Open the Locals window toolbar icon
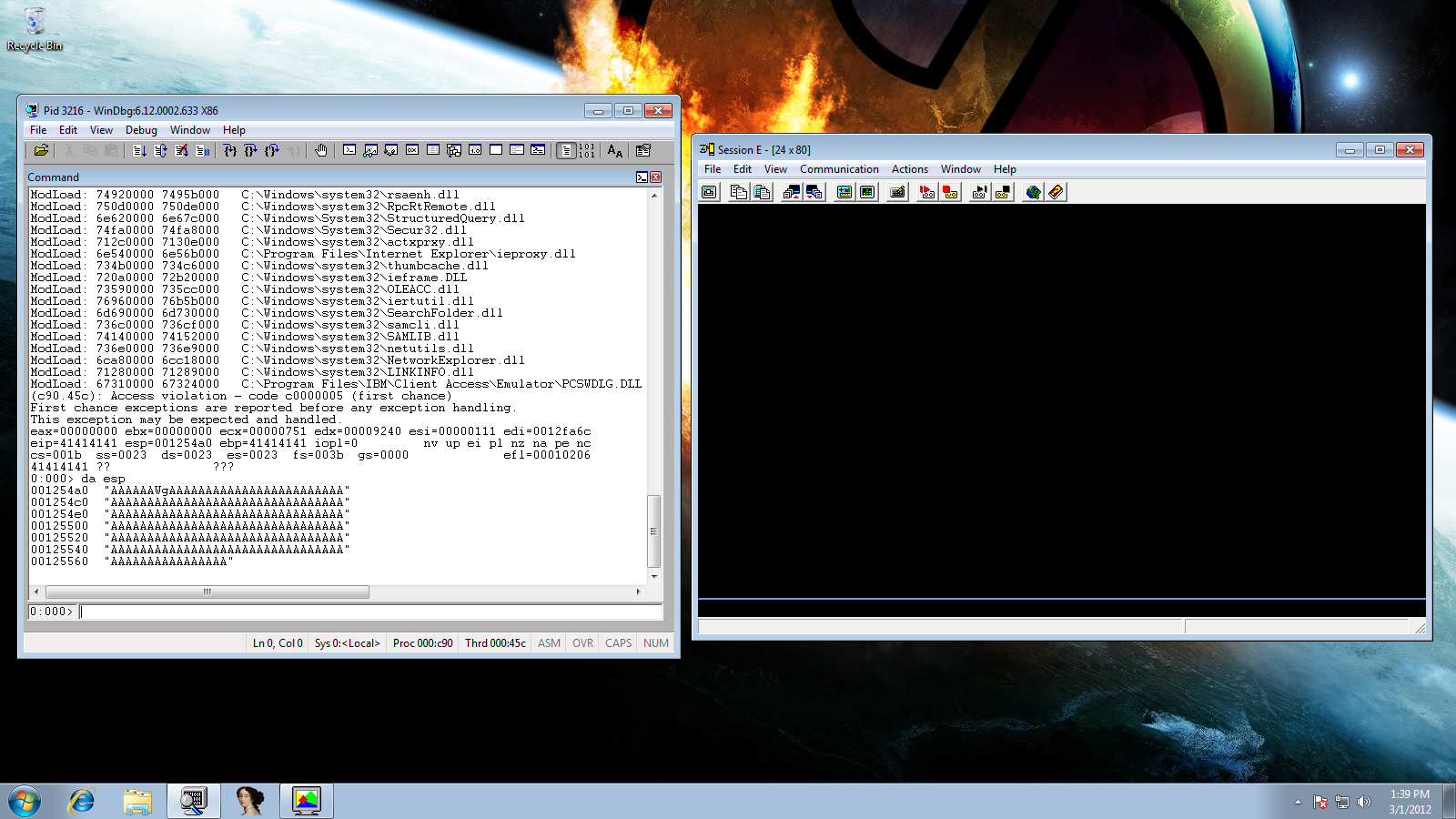 pos(390,150)
